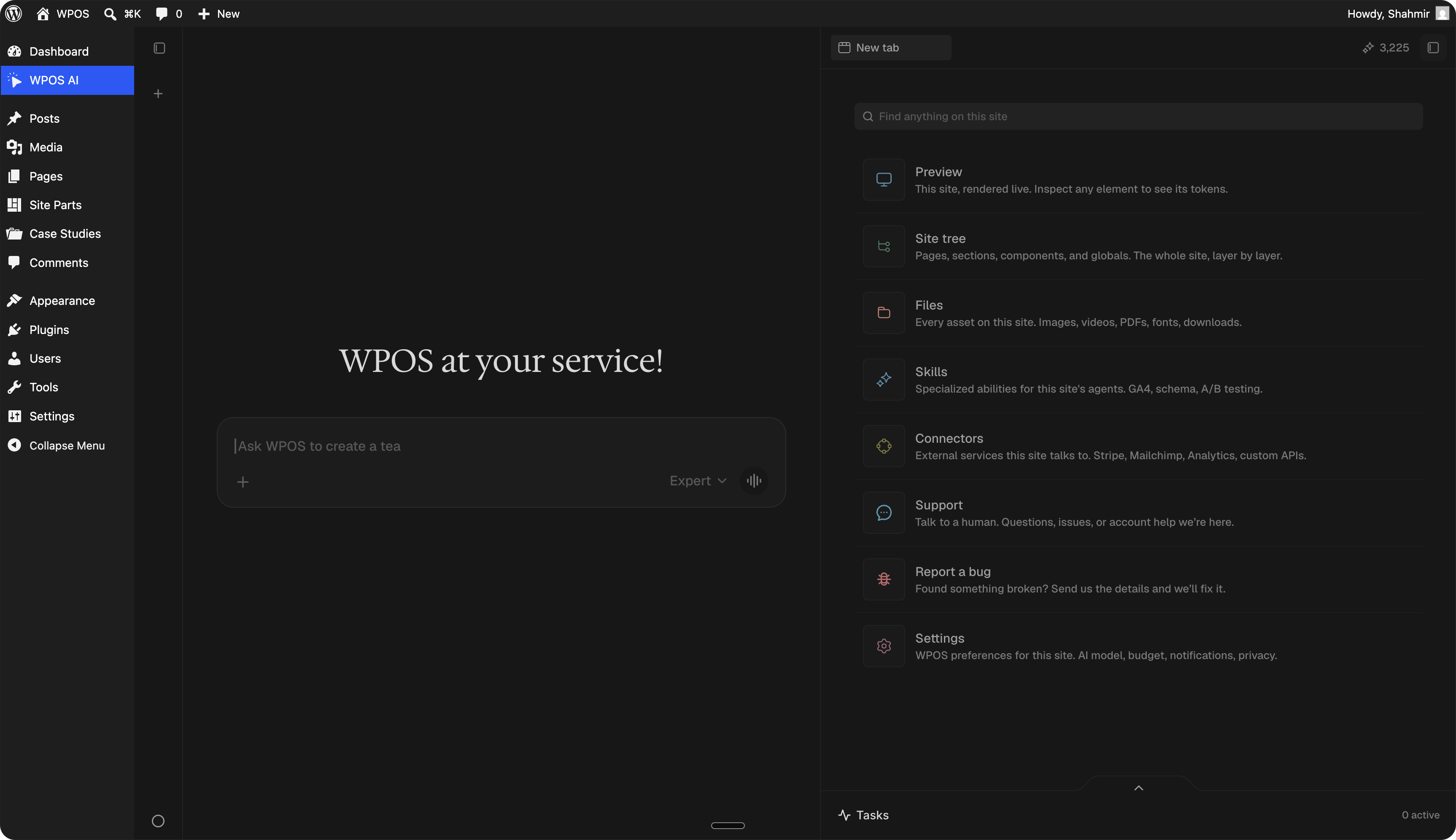Click the Report a bug icon
The height and width of the screenshot is (840, 1456).
coord(884,579)
